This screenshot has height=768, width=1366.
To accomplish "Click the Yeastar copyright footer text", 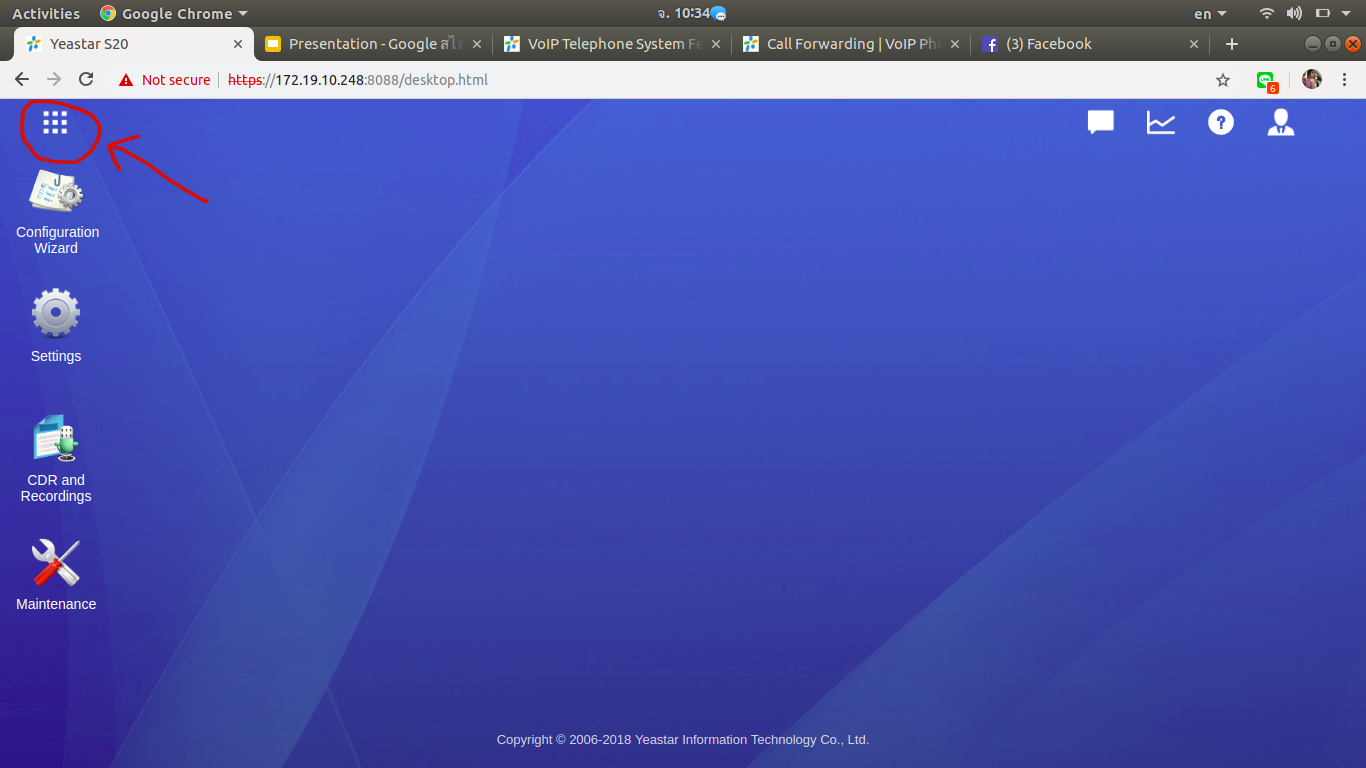I will click(x=683, y=740).
